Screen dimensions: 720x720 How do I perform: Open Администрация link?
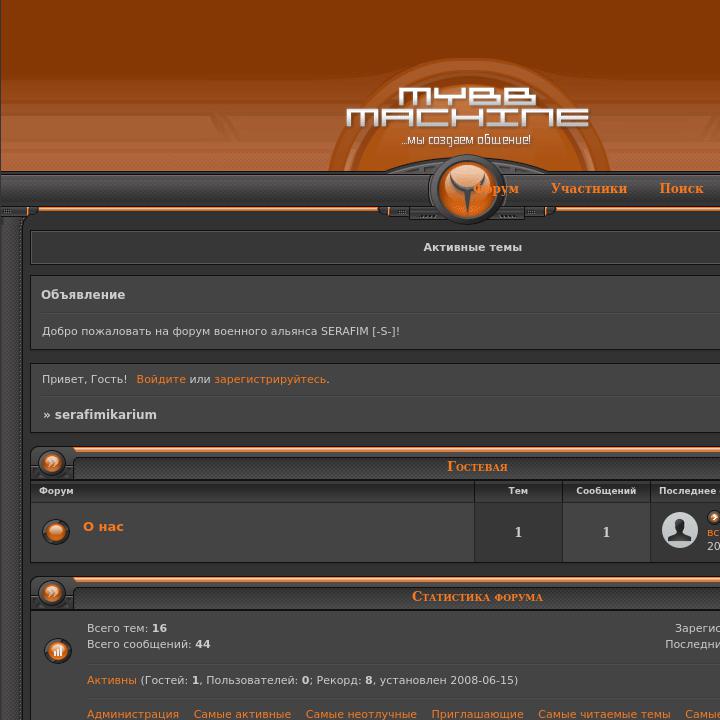coord(133,714)
